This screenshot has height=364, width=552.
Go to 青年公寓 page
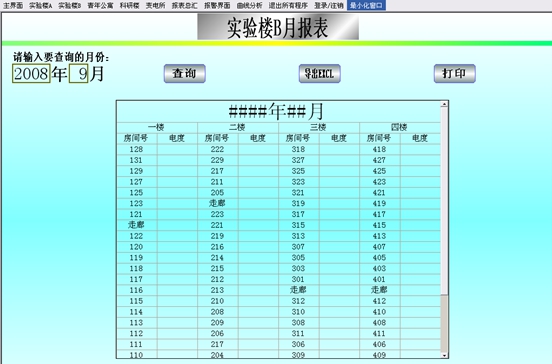click(100, 5)
